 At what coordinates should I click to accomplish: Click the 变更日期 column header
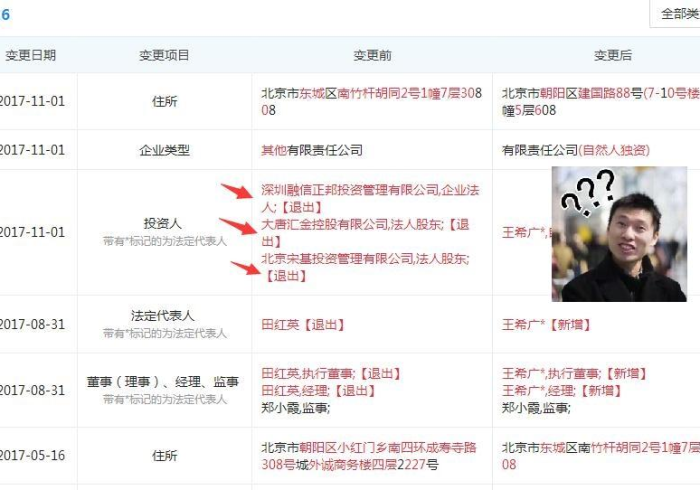coord(30,55)
